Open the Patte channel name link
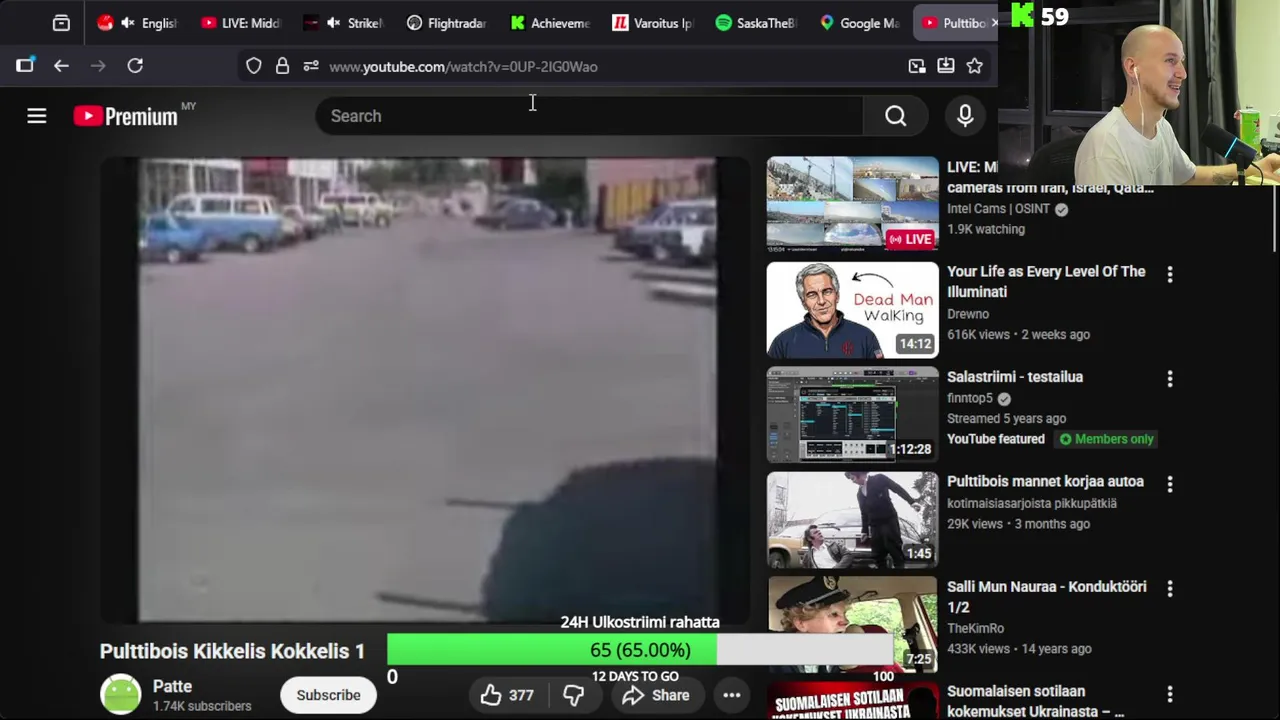Image resolution: width=1280 pixels, height=720 pixels. (x=172, y=686)
